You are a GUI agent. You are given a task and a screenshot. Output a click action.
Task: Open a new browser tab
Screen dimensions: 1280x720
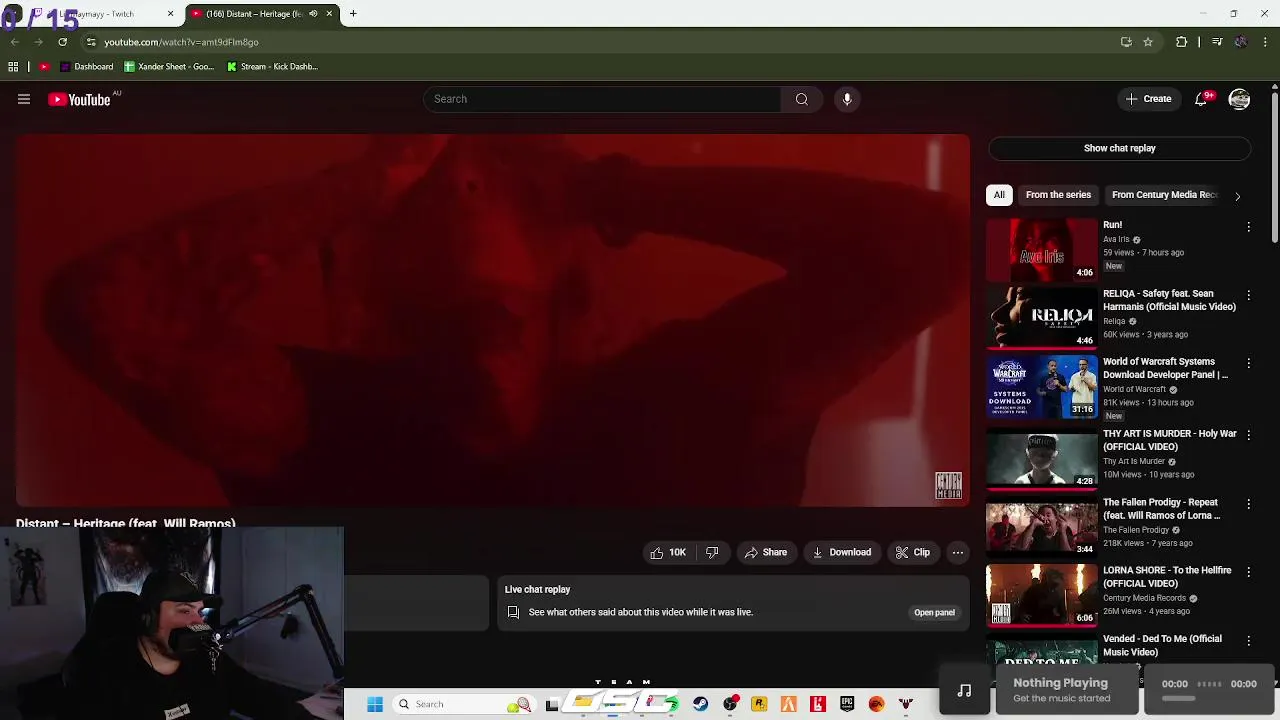353,14
